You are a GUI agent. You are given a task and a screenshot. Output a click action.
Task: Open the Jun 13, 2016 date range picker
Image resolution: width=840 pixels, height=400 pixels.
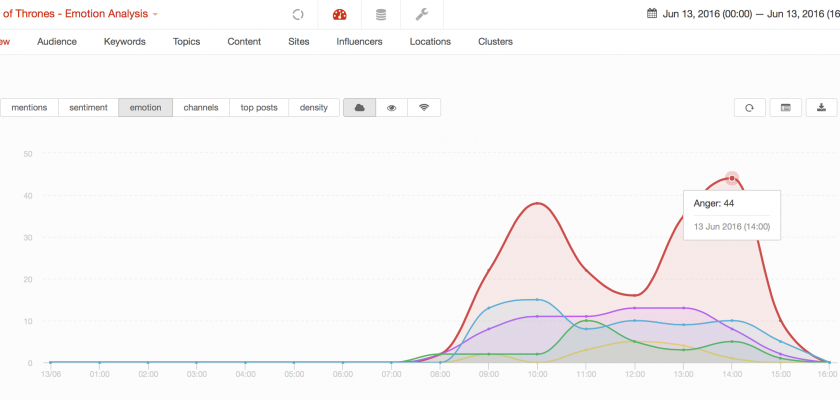pyautogui.click(x=745, y=14)
